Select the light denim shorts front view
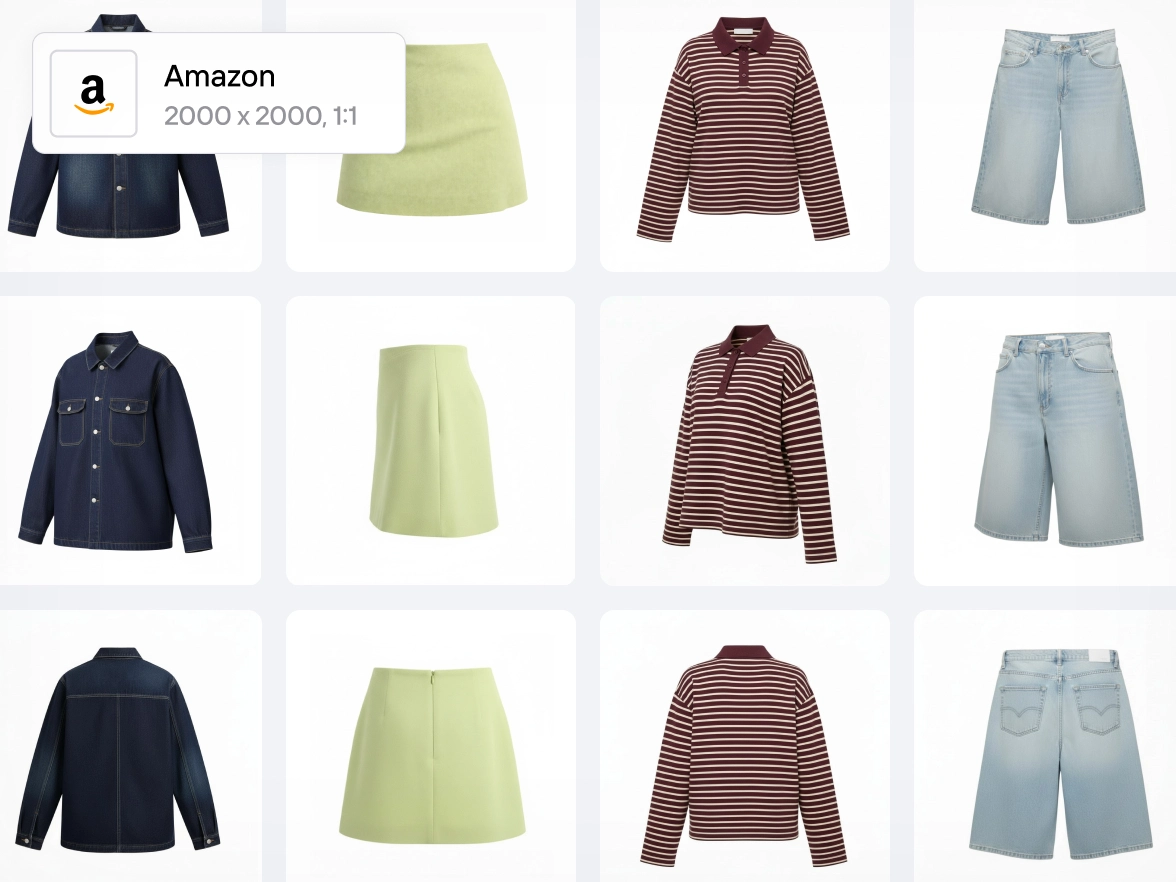 pyautogui.click(x=1045, y=136)
